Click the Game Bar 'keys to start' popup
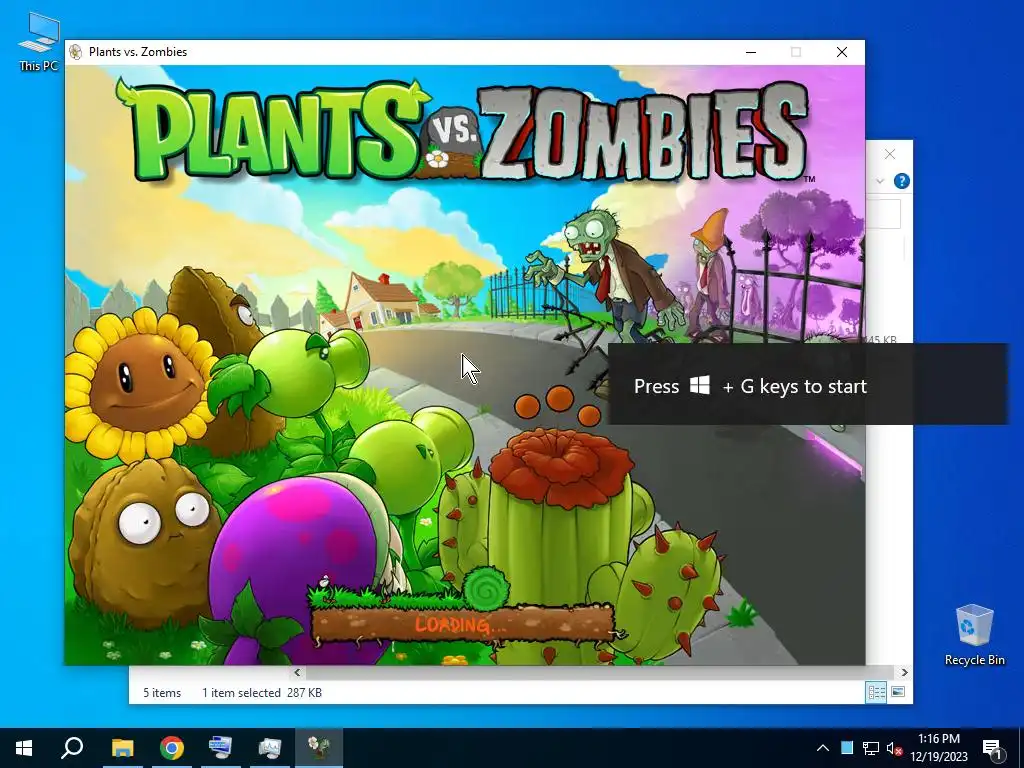 tap(808, 384)
